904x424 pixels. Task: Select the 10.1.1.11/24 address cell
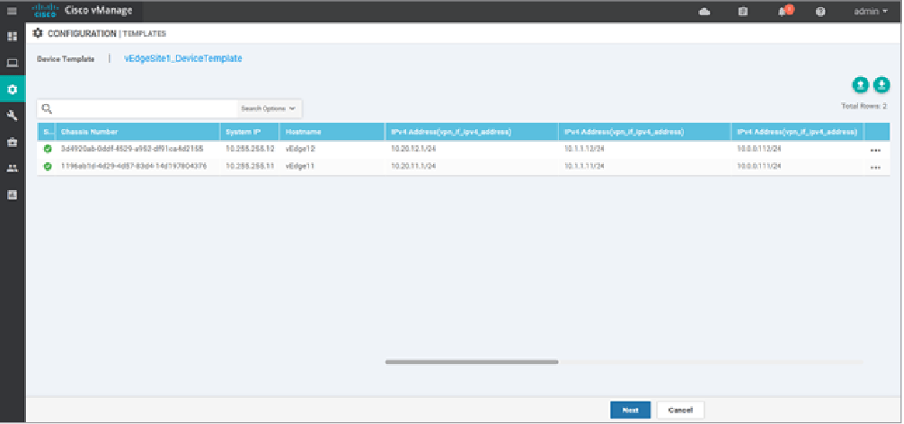pos(584,166)
